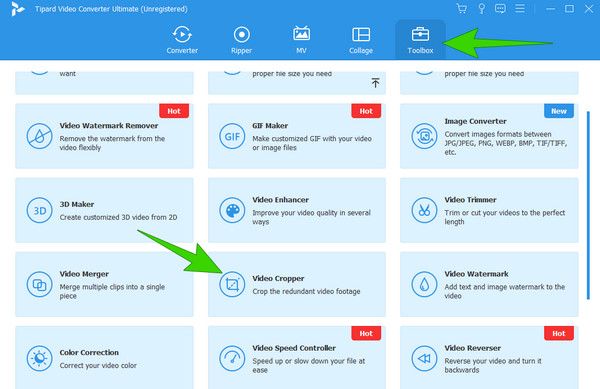Open the Image Converter title text
The image size is (600, 389).
click(475, 121)
